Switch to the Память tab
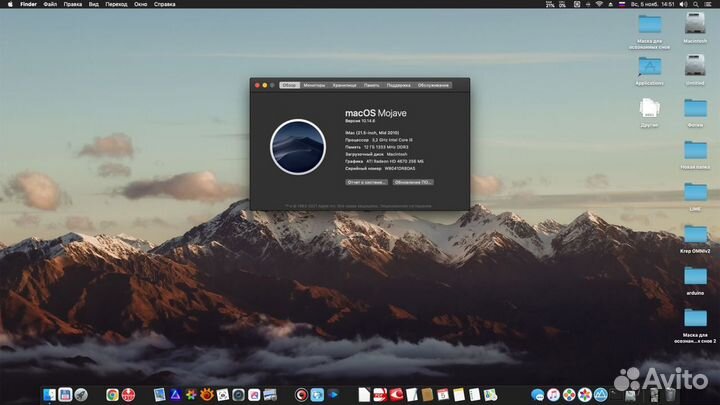The image size is (720, 405). click(371, 85)
